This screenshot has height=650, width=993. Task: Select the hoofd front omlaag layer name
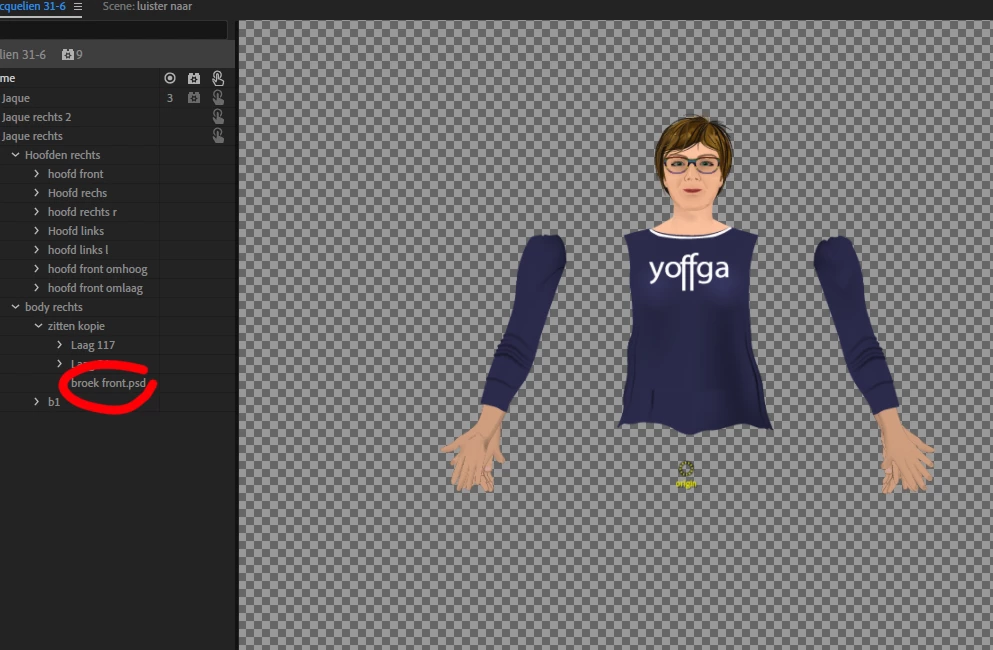pyautogui.click(x=95, y=288)
